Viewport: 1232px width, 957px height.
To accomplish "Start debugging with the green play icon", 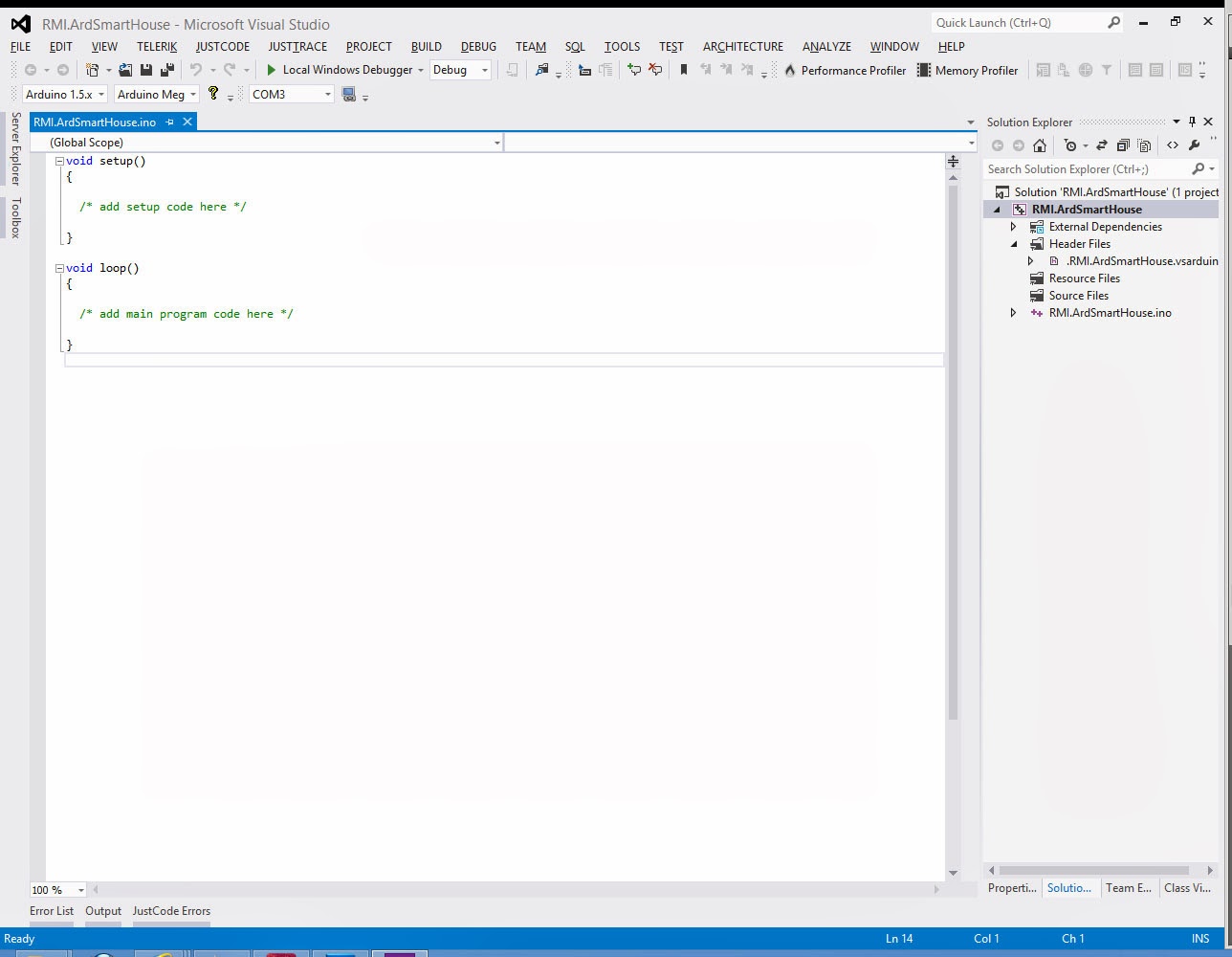I will click(272, 70).
